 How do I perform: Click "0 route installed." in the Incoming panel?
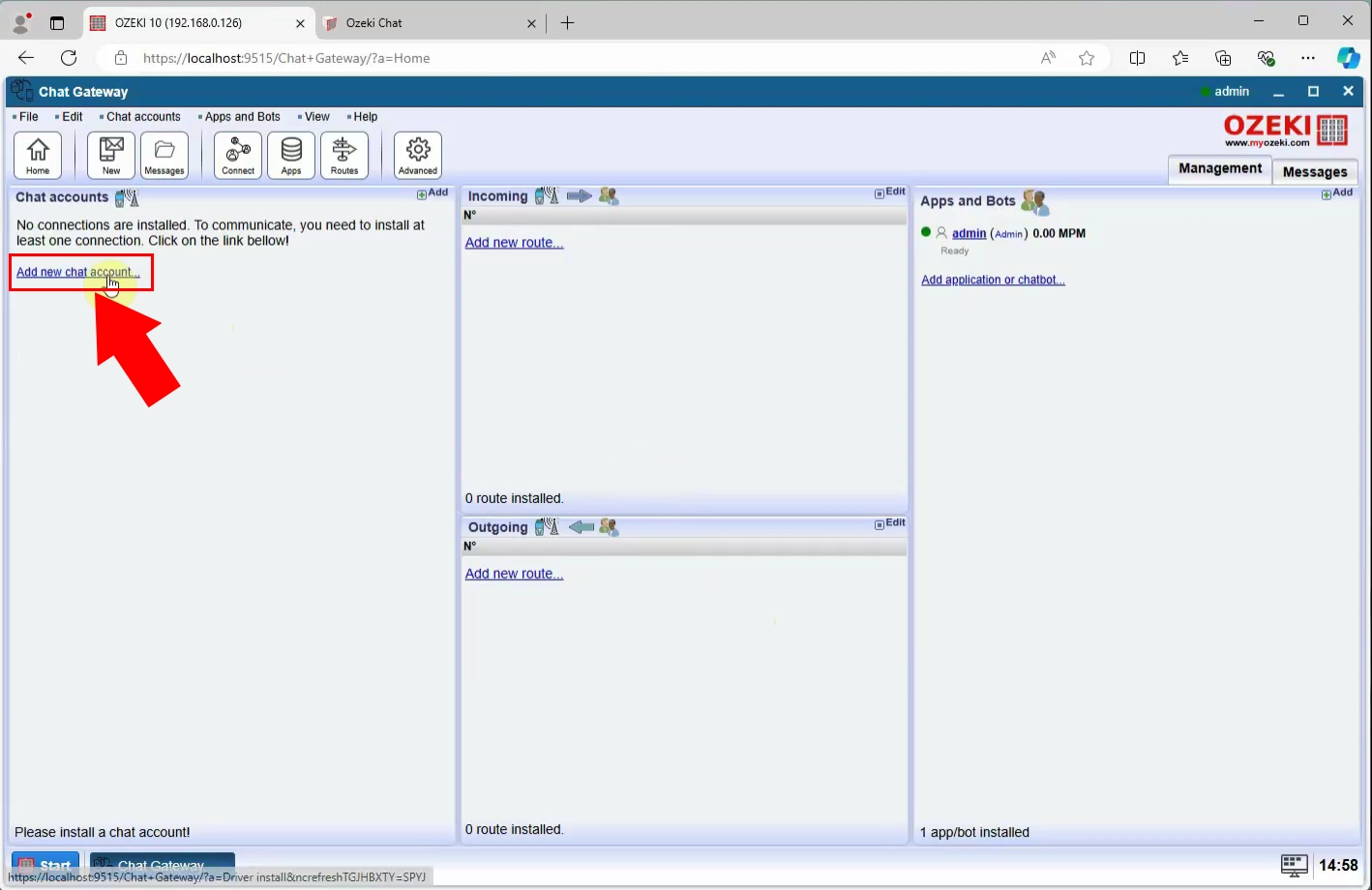coord(514,499)
